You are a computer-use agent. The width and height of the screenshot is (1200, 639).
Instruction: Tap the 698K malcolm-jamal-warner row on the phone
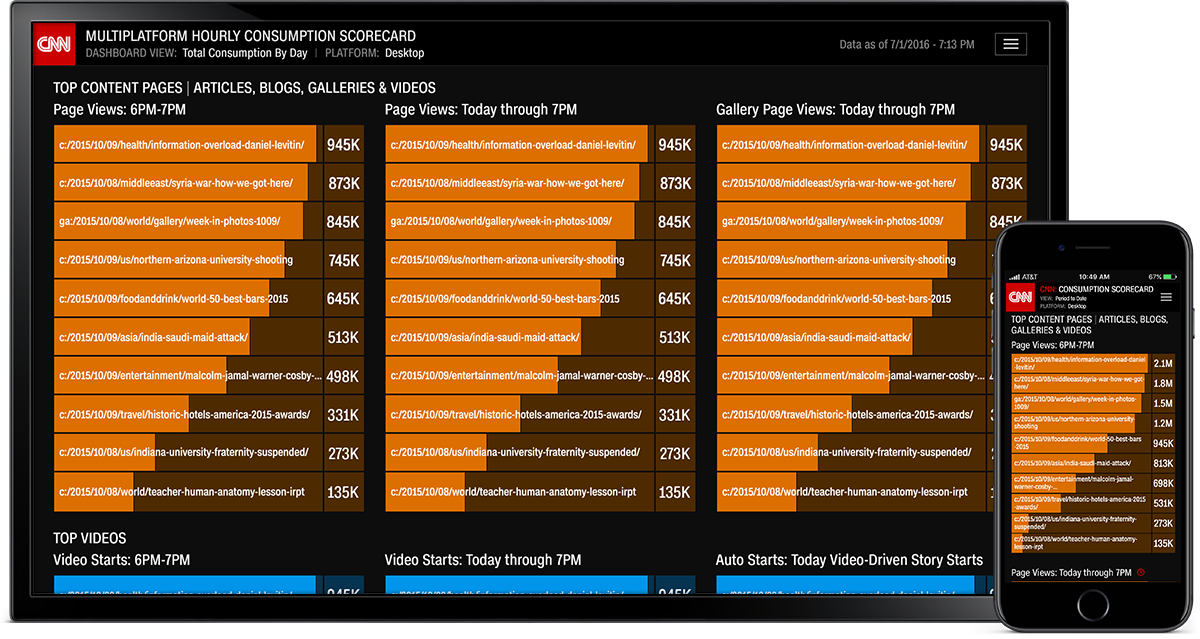click(1094, 483)
